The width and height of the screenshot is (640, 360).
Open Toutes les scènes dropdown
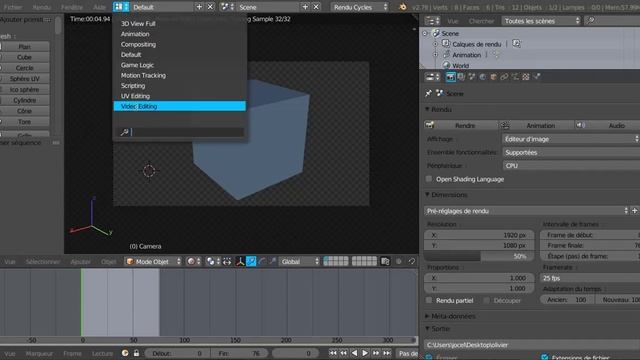click(x=541, y=20)
